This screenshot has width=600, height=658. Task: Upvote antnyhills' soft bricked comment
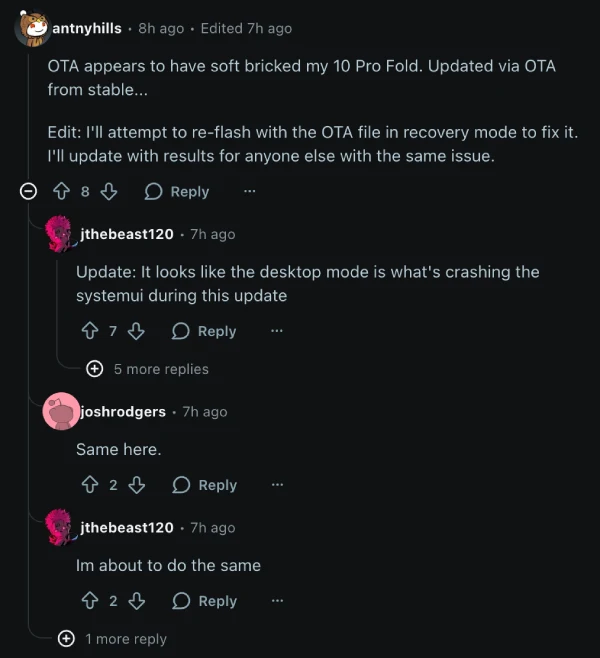pos(61,192)
